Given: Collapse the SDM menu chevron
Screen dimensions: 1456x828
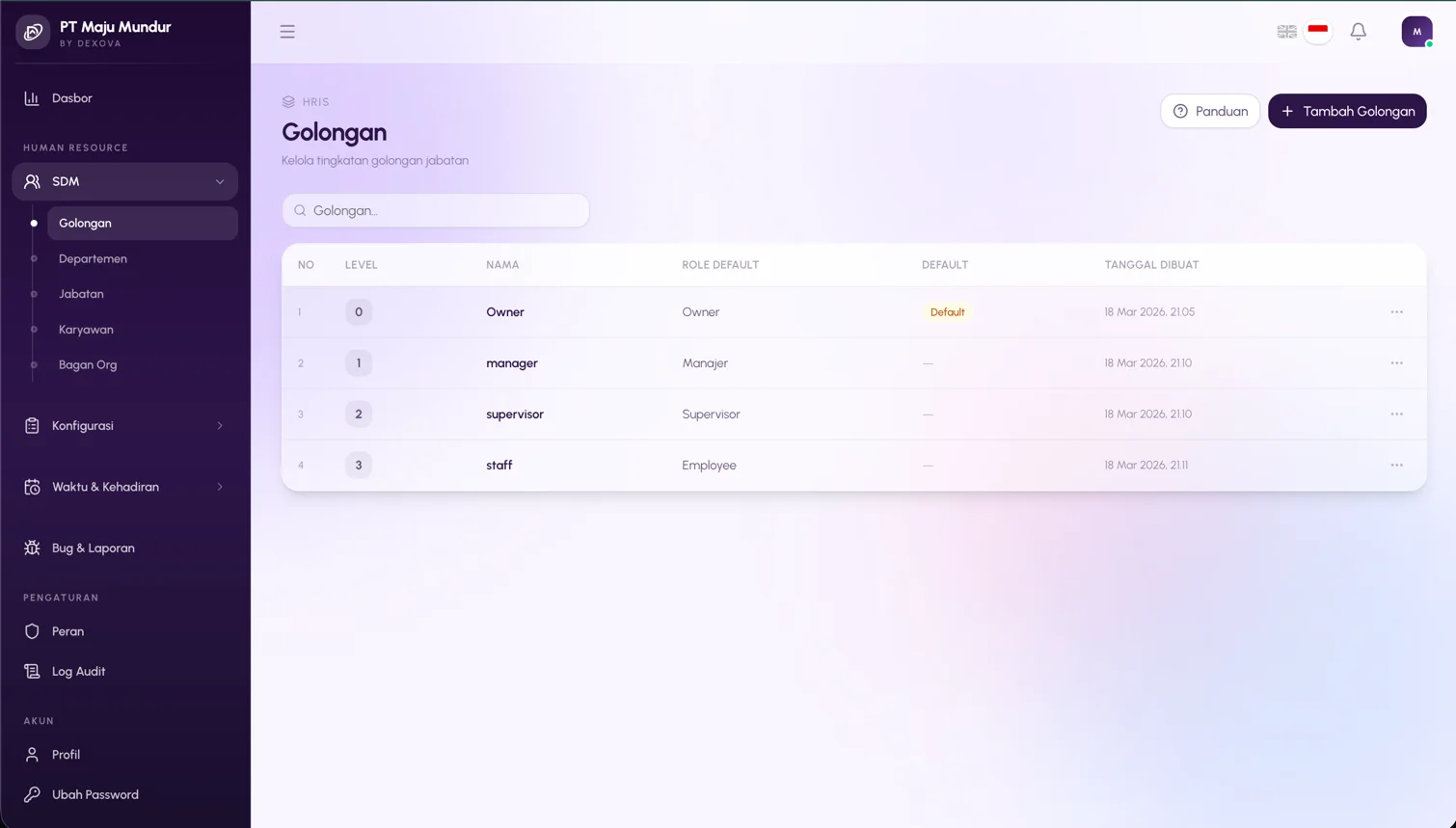Looking at the screenshot, I should [220, 181].
